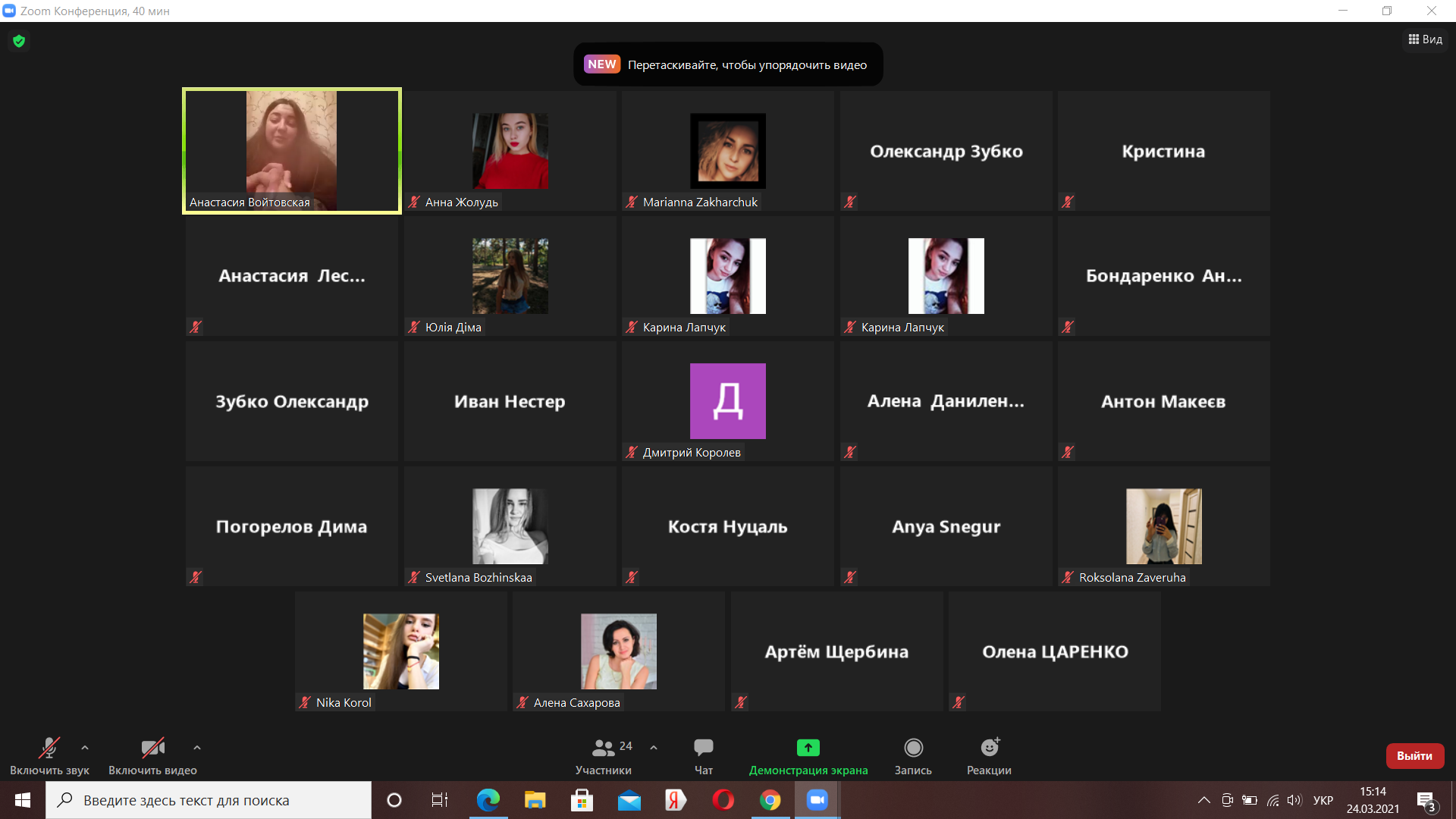The width and height of the screenshot is (1456, 819).
Task: Click the red Выйти leave button
Action: 1414,755
